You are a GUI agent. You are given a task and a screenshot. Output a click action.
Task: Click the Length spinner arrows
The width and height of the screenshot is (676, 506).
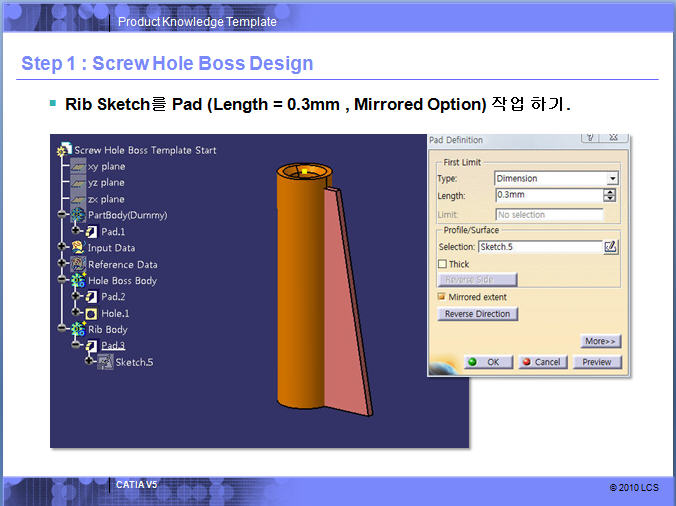pos(610,195)
